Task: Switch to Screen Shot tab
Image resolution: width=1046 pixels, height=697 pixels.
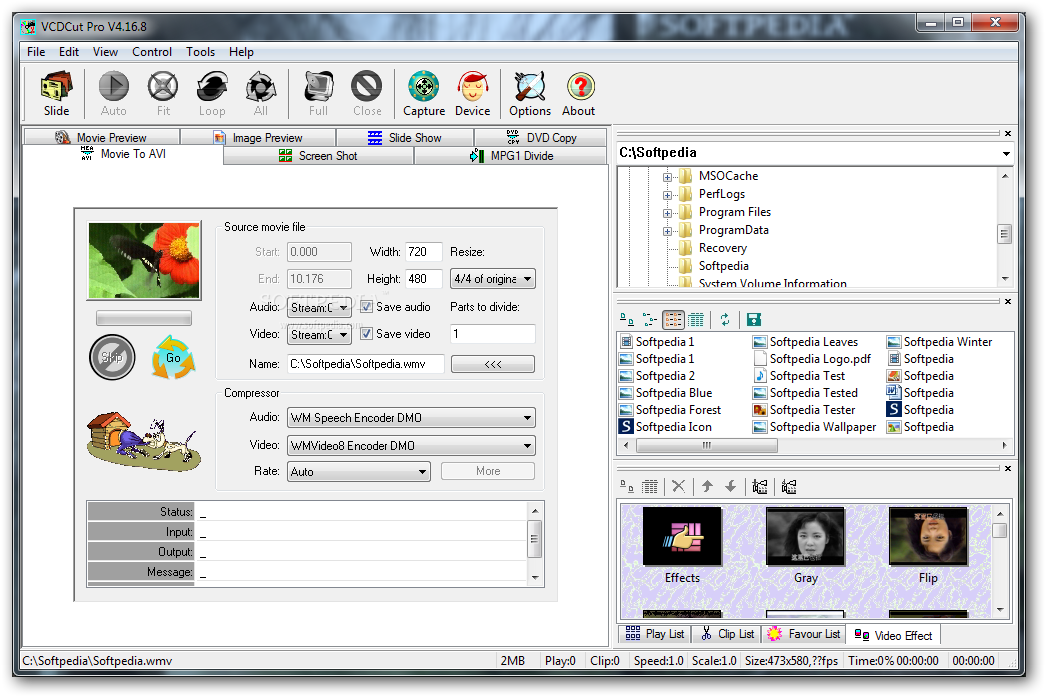Action: pos(318,155)
